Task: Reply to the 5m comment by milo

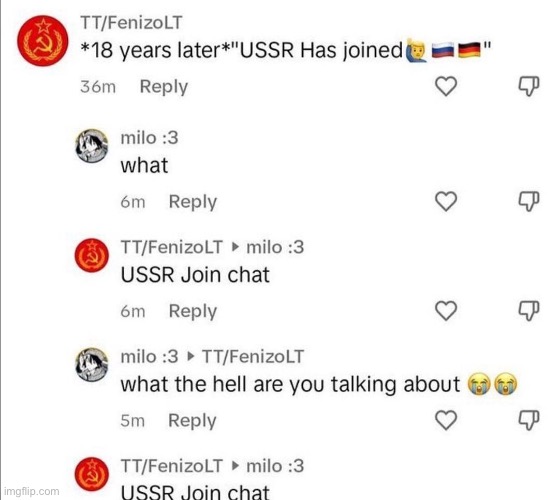Action: coord(192,421)
